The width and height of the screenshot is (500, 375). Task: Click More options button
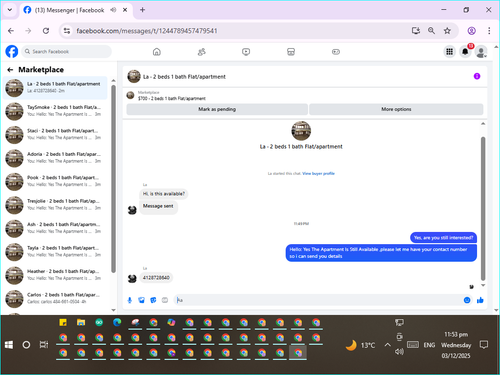tap(396, 109)
